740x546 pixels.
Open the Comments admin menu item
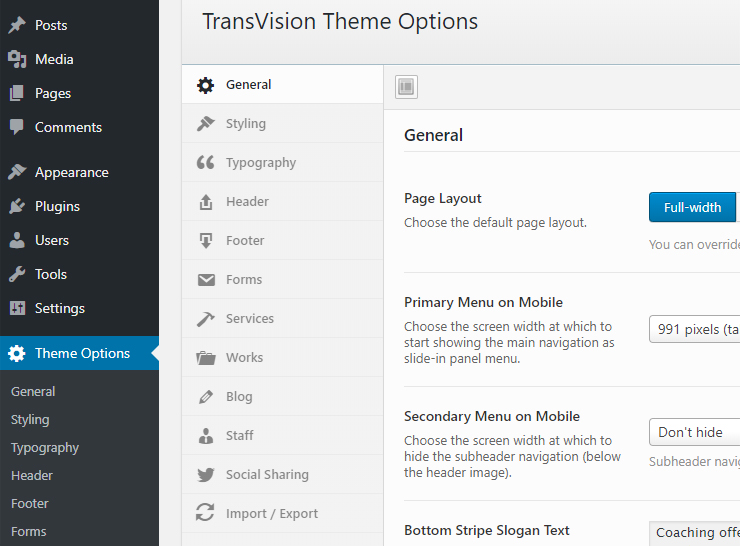pyautogui.click(x=79, y=127)
